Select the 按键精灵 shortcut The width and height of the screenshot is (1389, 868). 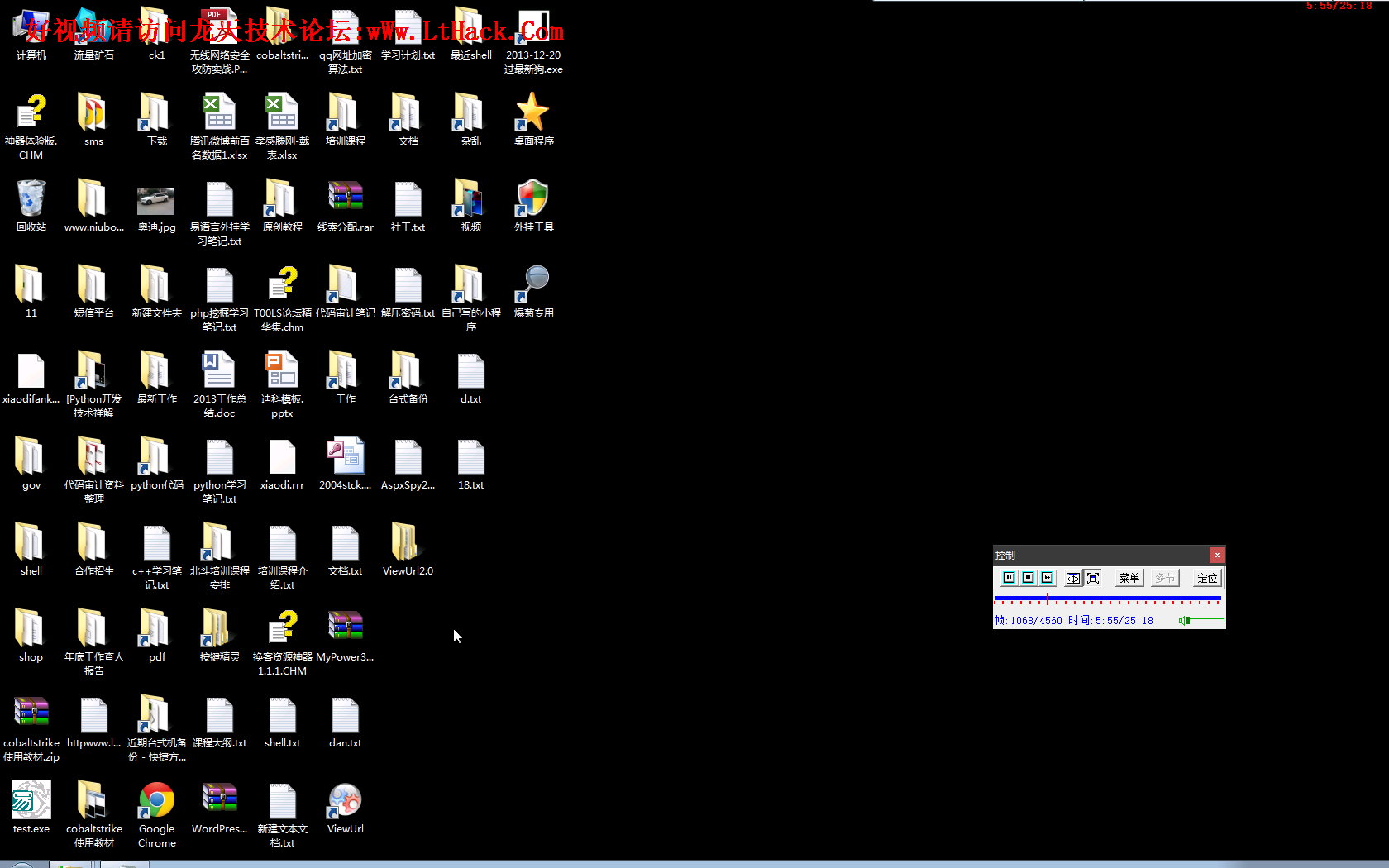(x=220, y=635)
